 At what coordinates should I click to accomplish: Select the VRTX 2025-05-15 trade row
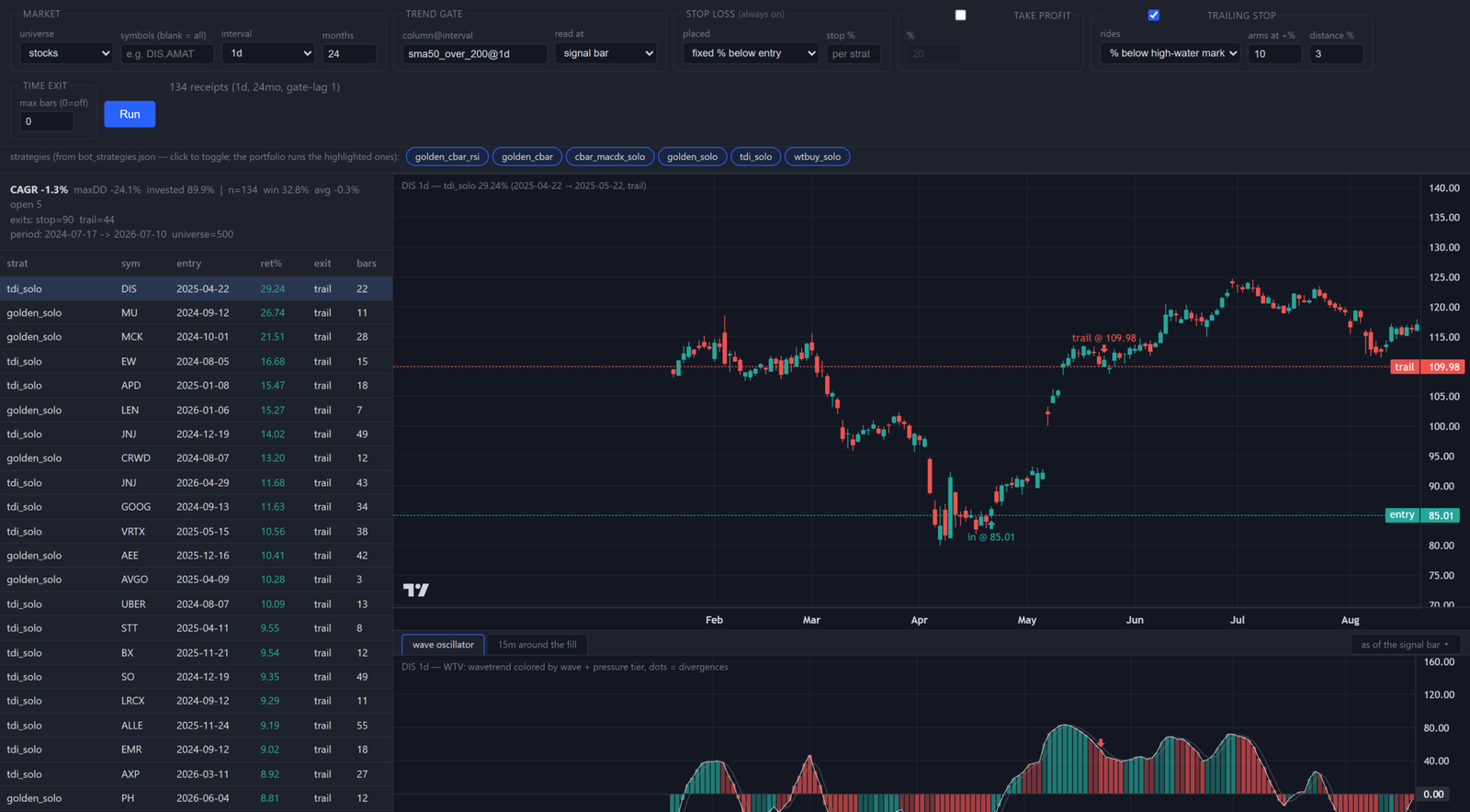tap(196, 531)
